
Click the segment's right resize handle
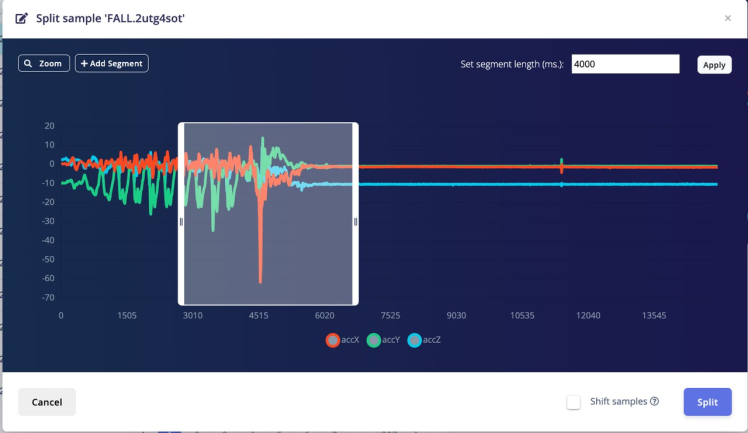pos(356,222)
